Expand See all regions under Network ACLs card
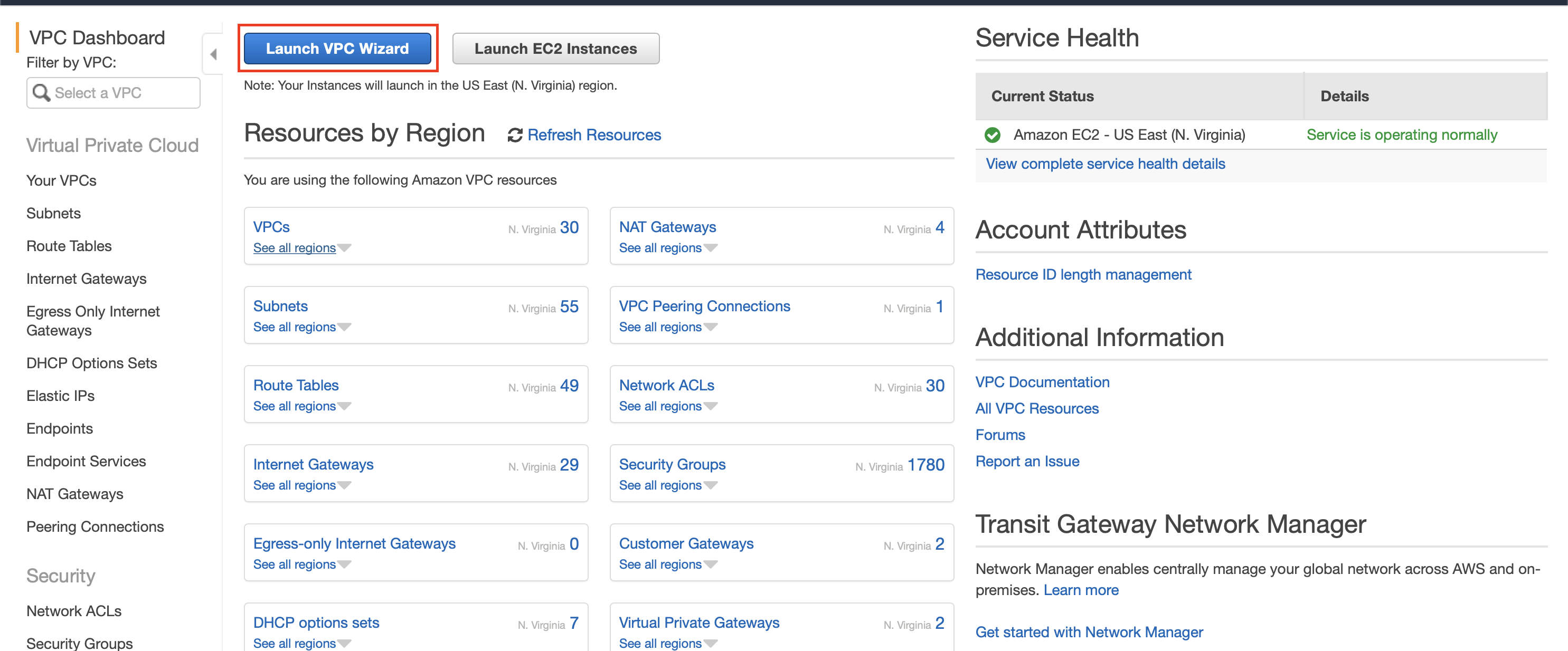The width and height of the screenshot is (1568, 651). pyautogui.click(x=668, y=406)
